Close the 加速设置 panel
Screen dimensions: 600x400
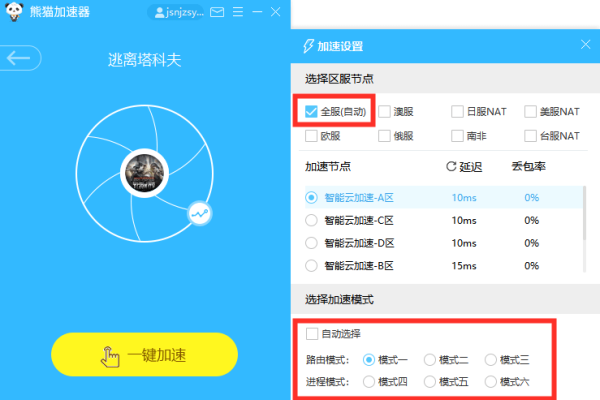click(x=585, y=45)
